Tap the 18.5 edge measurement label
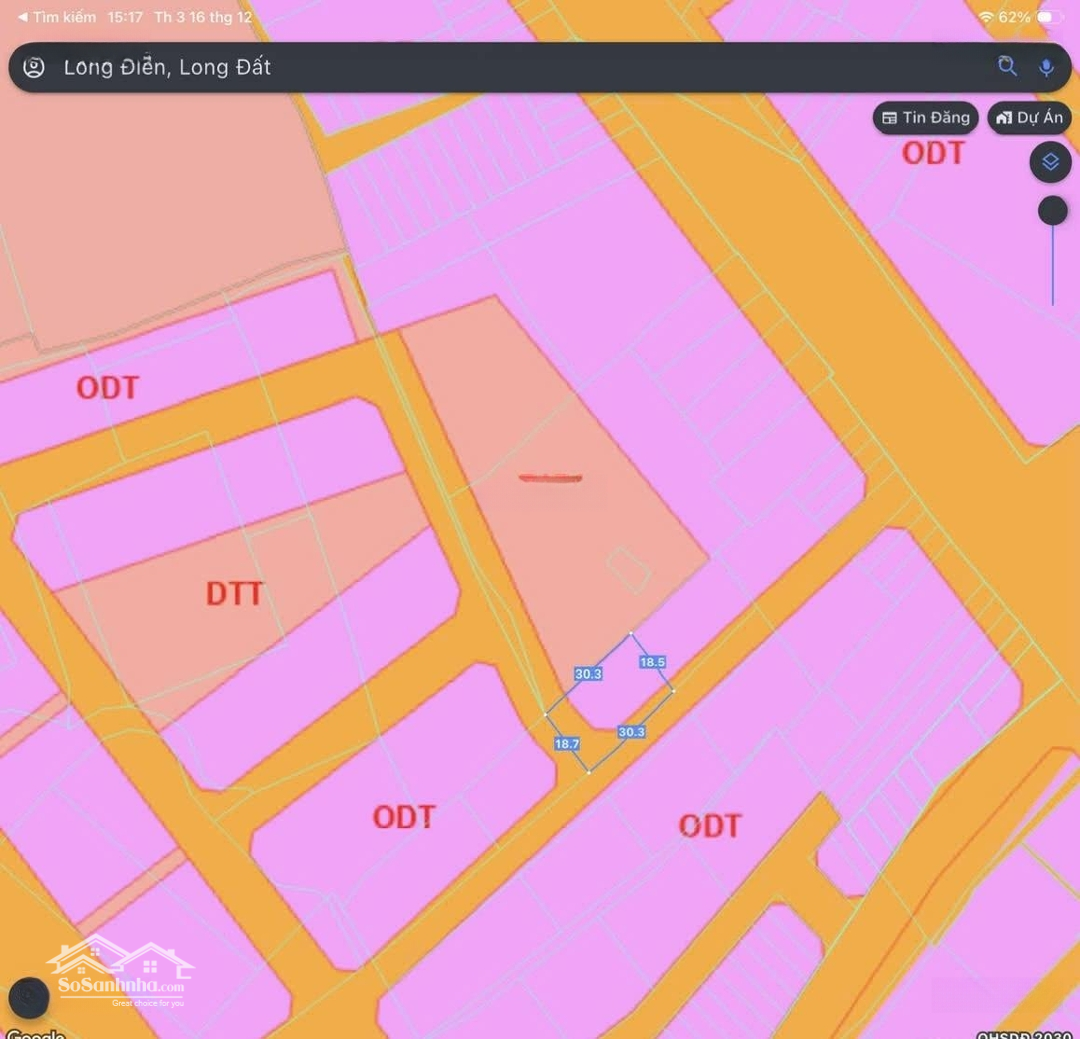 point(652,662)
